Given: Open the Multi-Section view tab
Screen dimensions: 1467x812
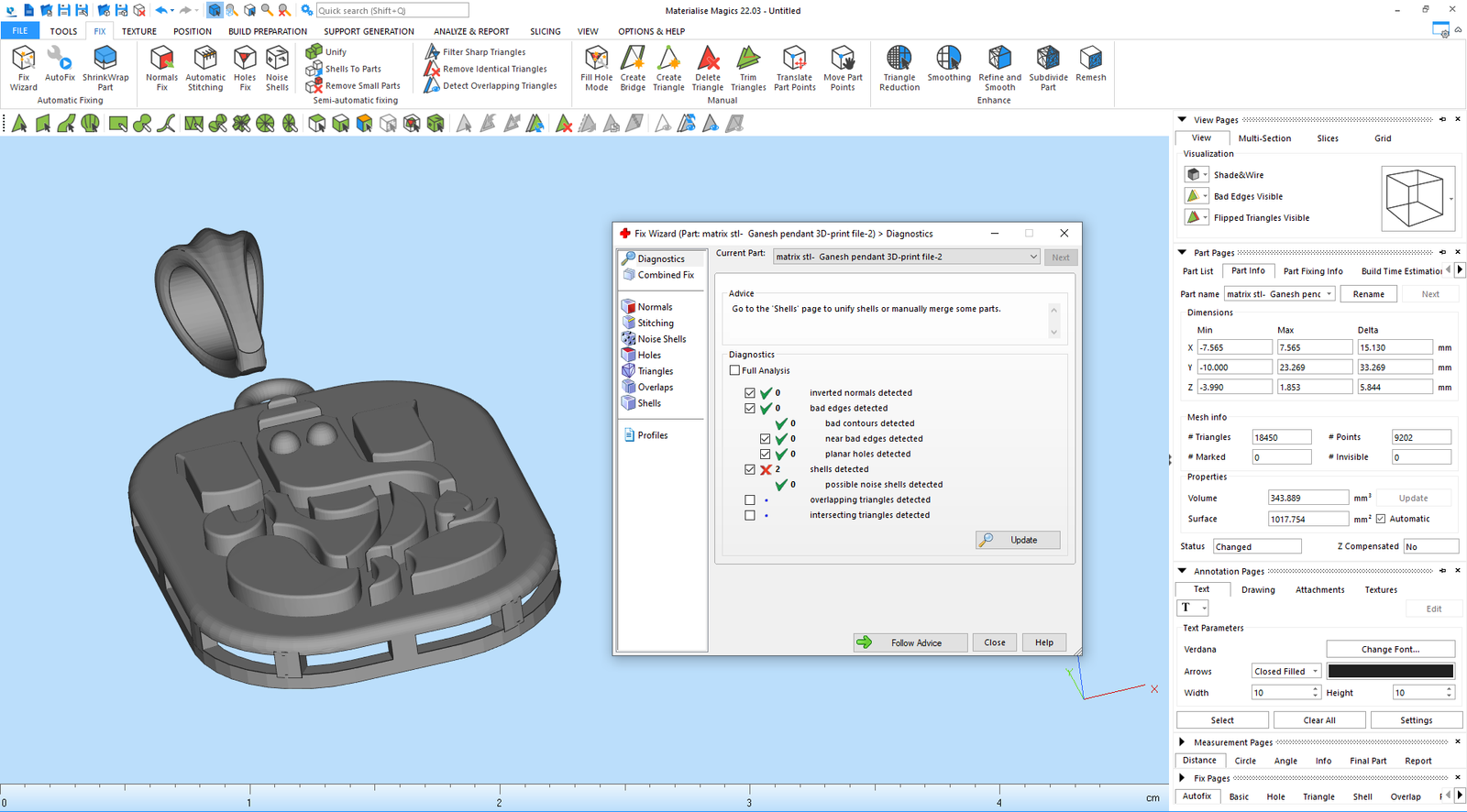Looking at the screenshot, I should tap(1264, 138).
